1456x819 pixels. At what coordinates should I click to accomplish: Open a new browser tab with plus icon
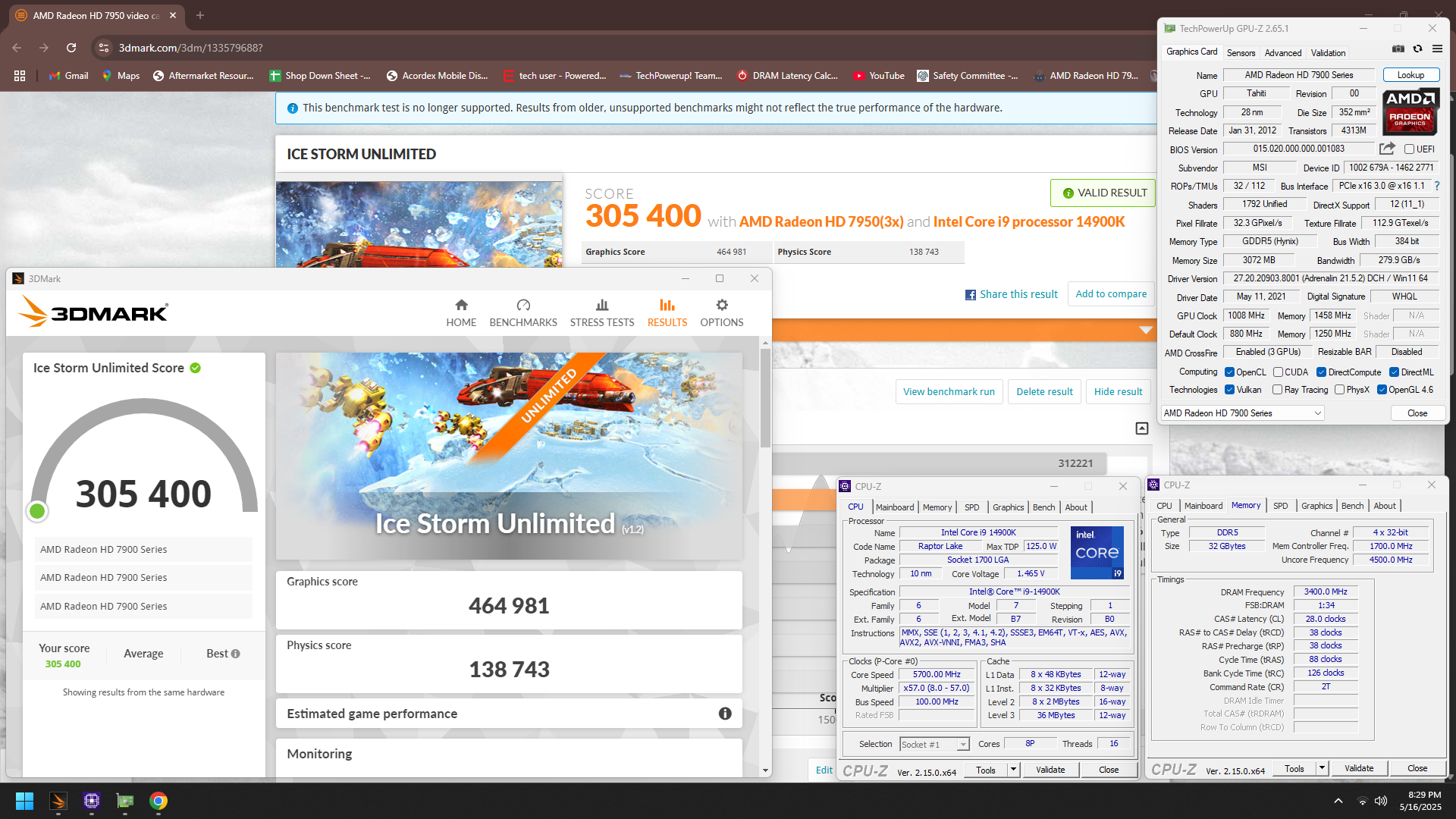tap(200, 15)
